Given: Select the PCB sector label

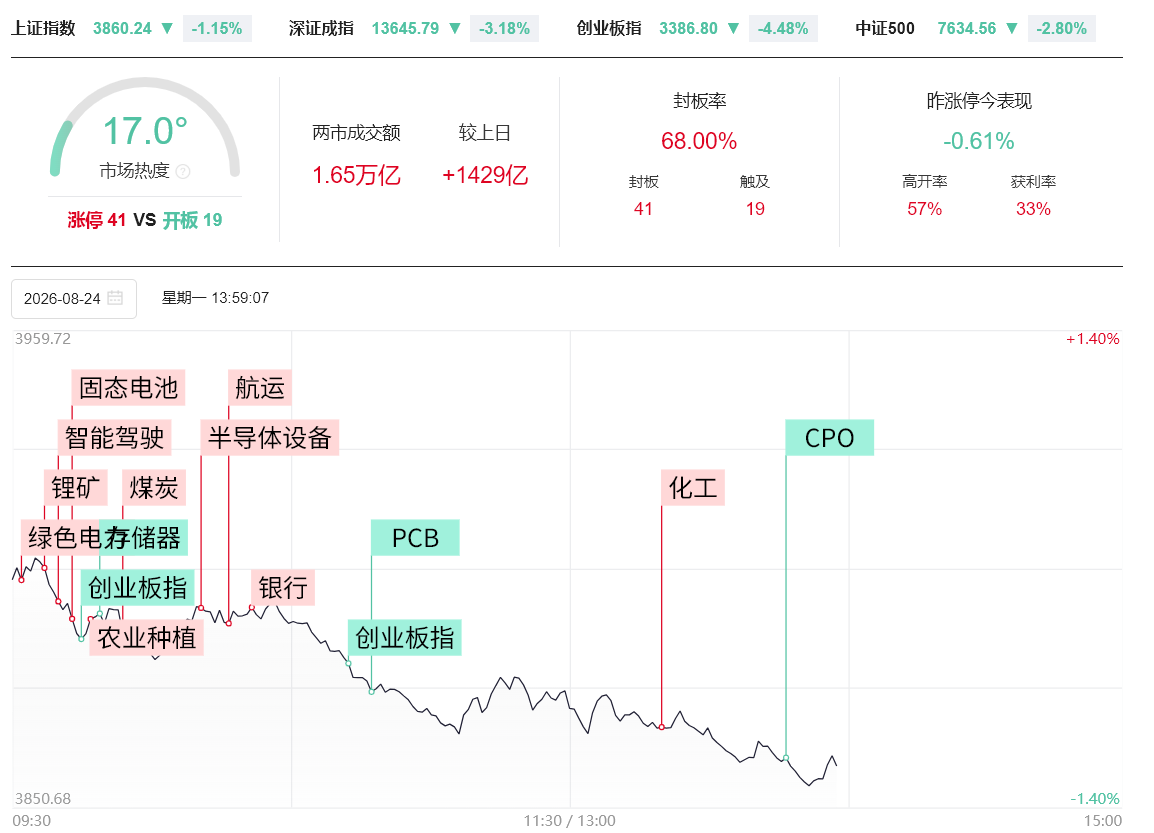Looking at the screenshot, I should point(415,538).
